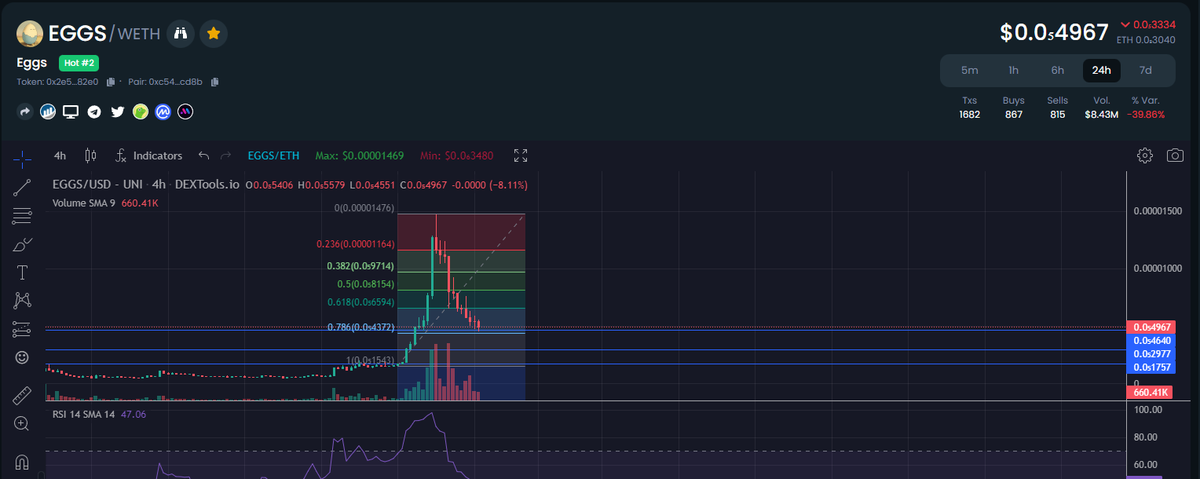Select the crosshair cursor tool
The image size is (1200, 479).
22,158
